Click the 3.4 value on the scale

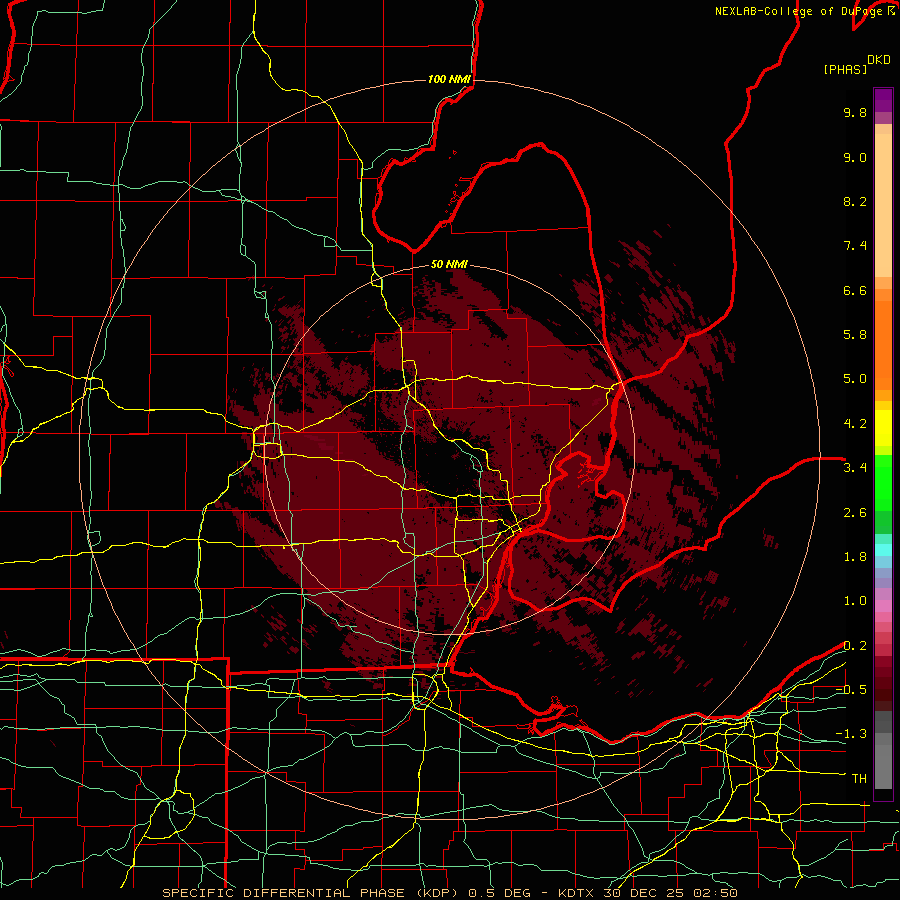click(x=855, y=468)
